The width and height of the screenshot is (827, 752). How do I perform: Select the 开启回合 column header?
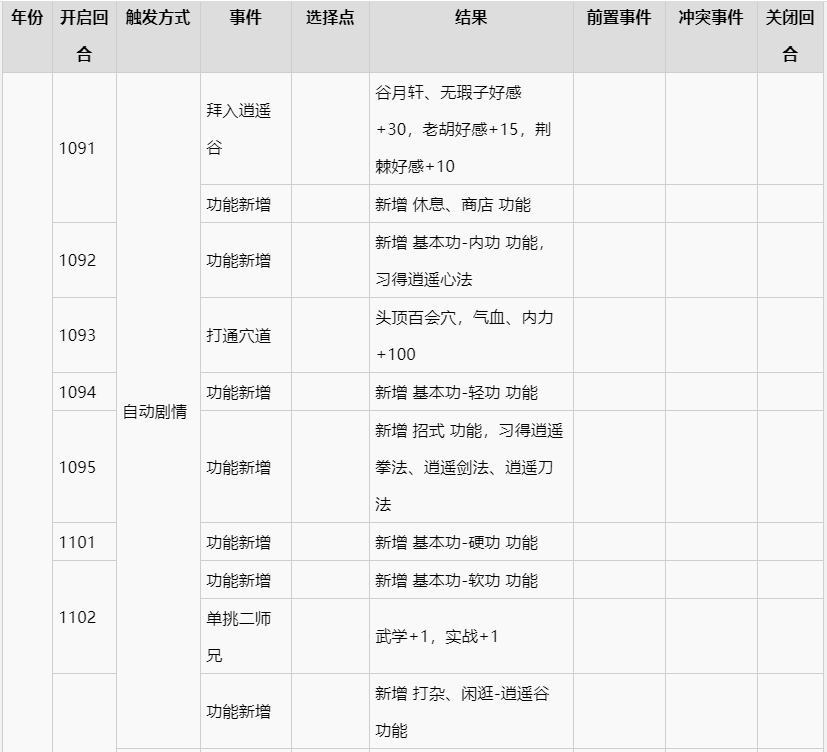pos(84,36)
